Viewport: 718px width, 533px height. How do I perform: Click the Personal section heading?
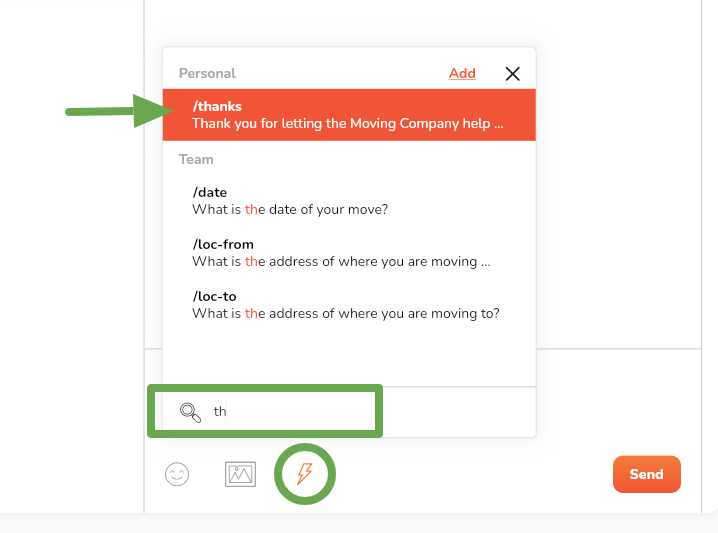[x=207, y=73]
